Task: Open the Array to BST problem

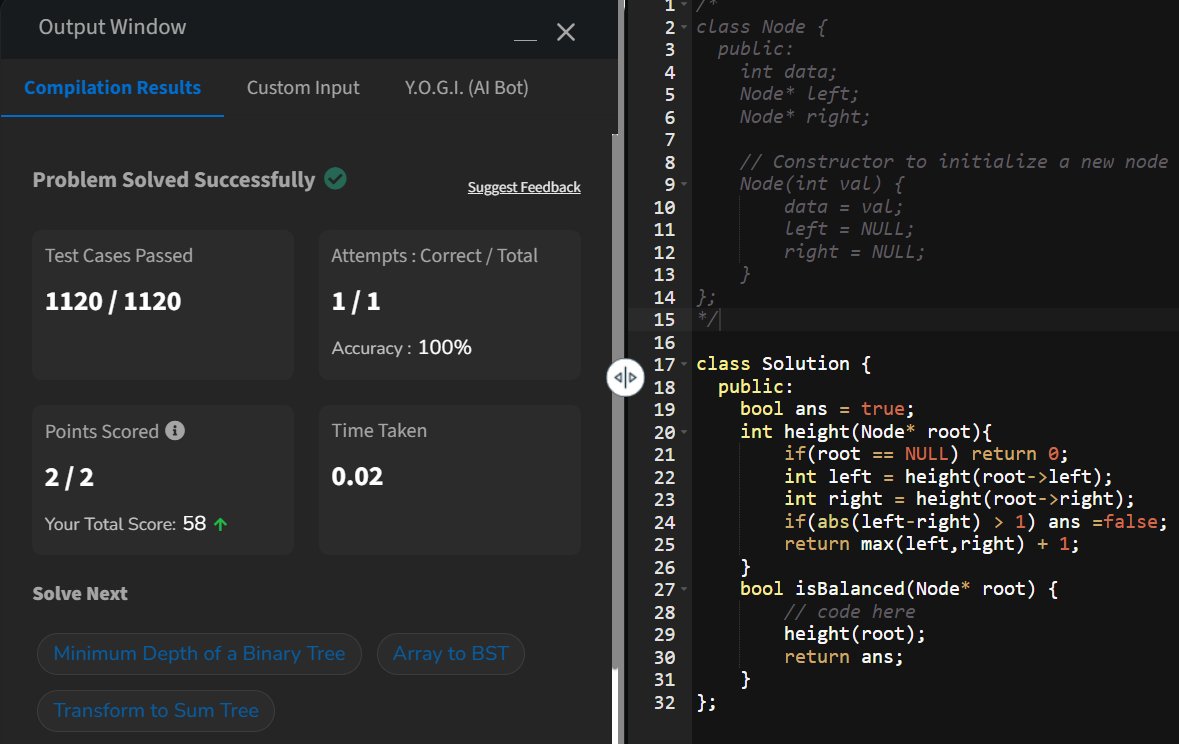Action: 450,654
